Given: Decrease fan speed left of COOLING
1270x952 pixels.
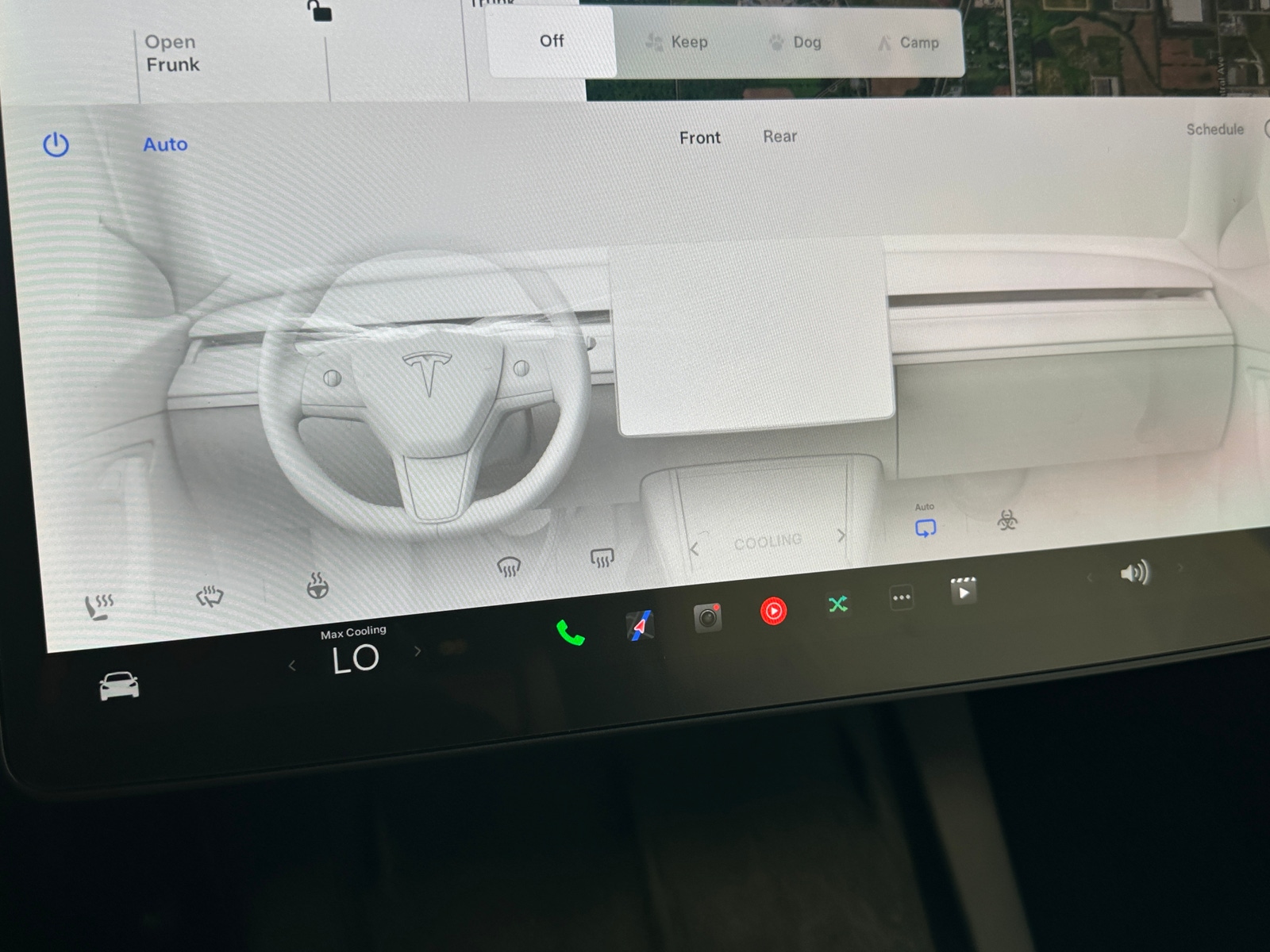Looking at the screenshot, I should pos(695,549).
